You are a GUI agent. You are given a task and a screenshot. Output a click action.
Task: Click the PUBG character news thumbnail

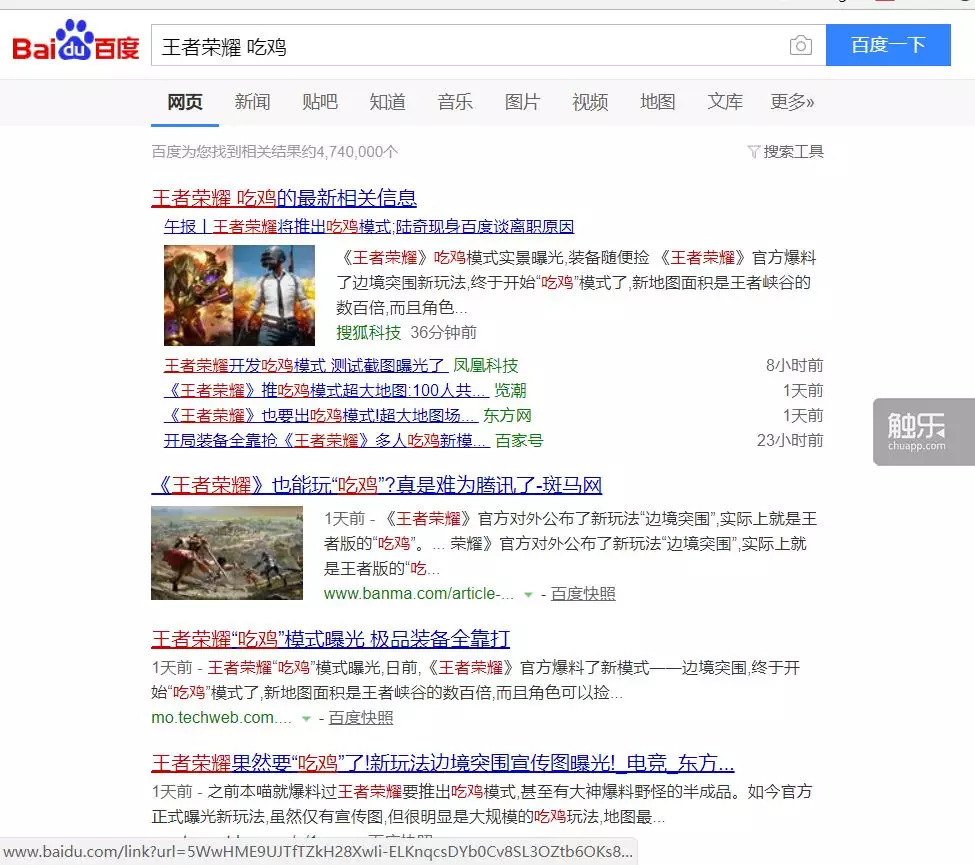pyautogui.click(x=239, y=295)
